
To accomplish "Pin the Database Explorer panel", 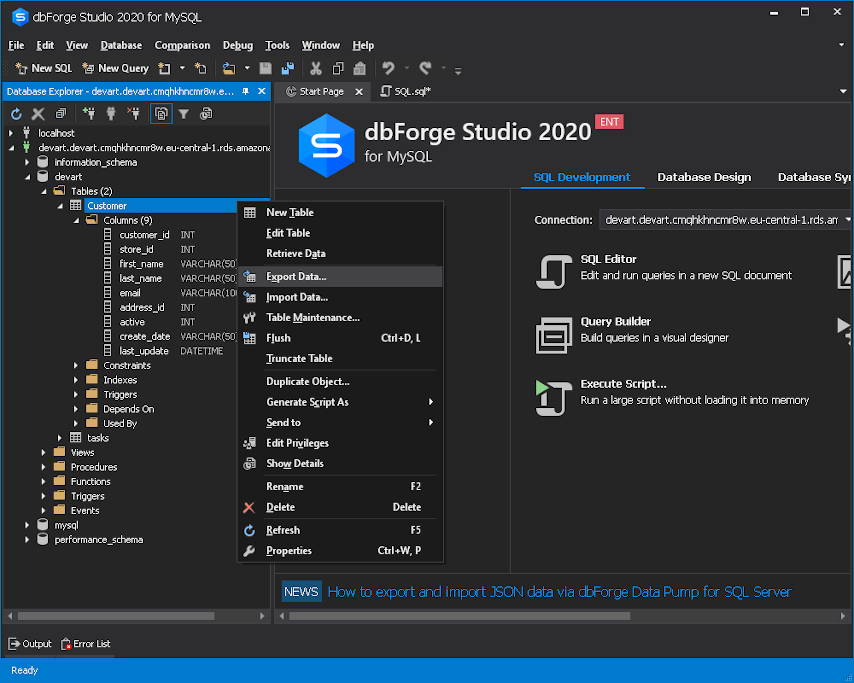I will point(246,92).
